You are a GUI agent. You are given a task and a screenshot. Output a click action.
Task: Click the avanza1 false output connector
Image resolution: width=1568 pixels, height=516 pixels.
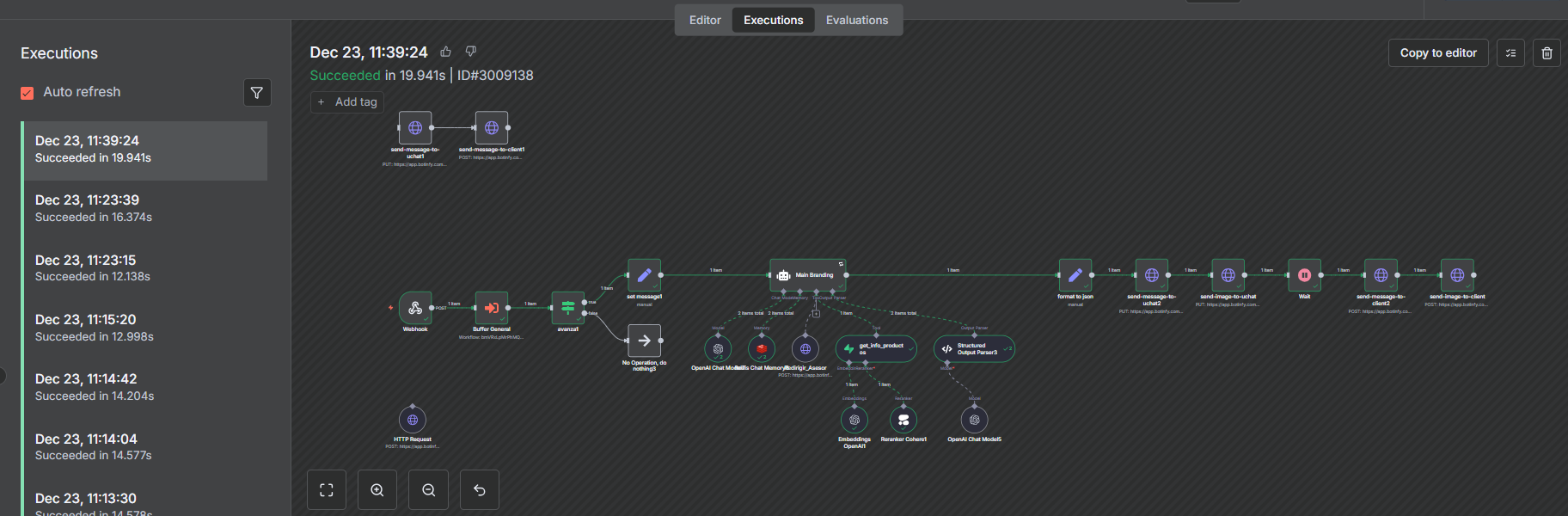coord(585,313)
